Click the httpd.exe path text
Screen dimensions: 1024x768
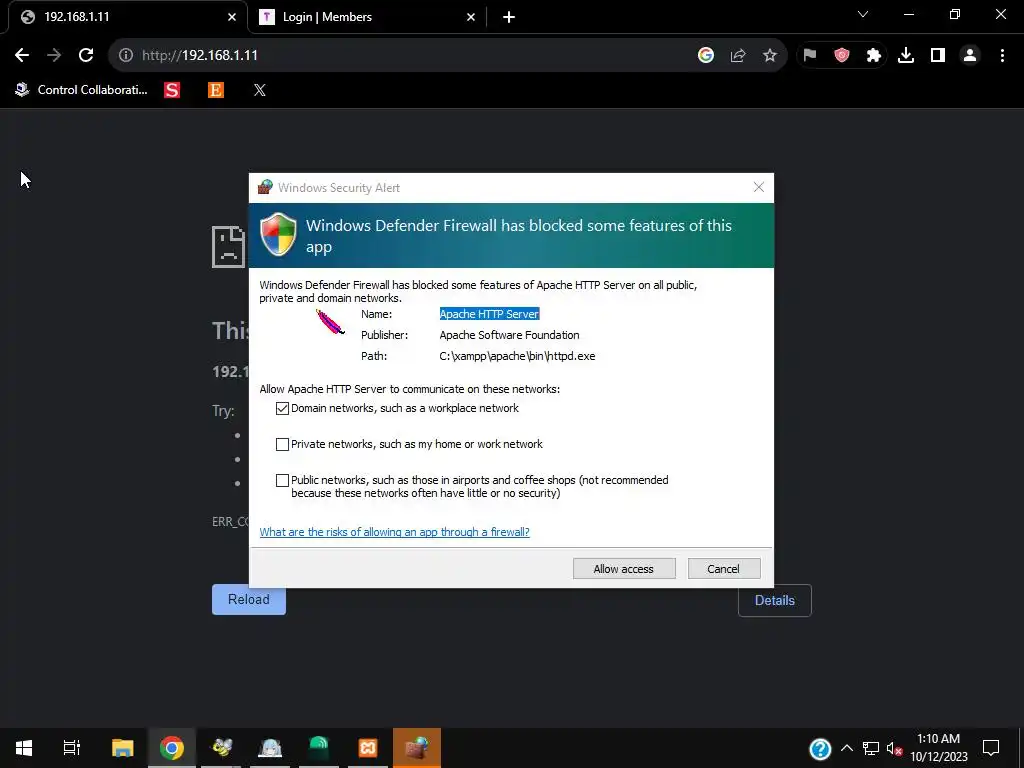tap(517, 356)
